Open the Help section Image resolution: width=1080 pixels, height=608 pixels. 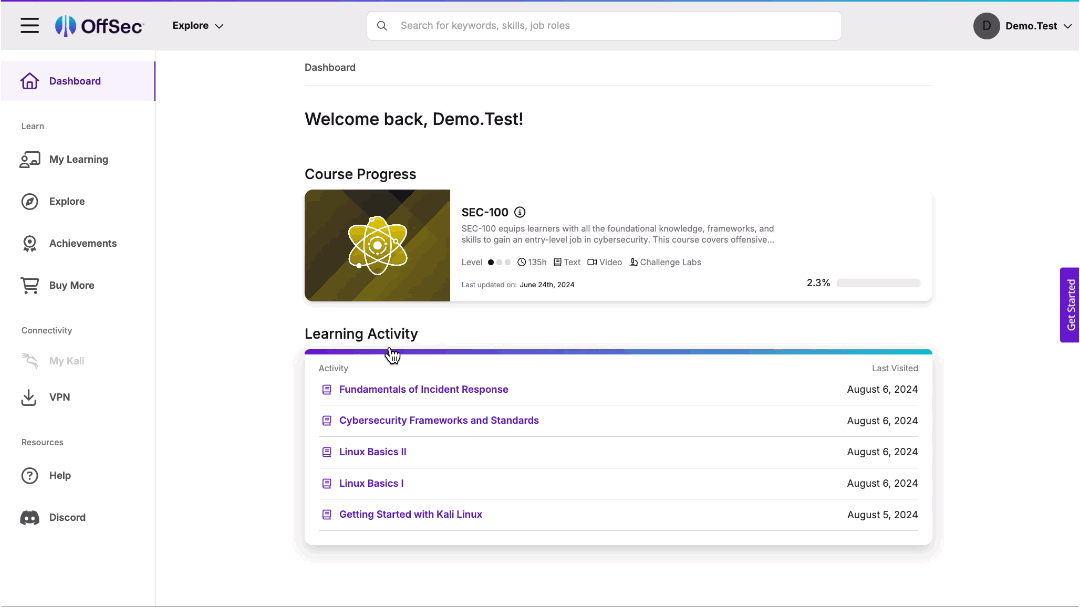pos(58,475)
